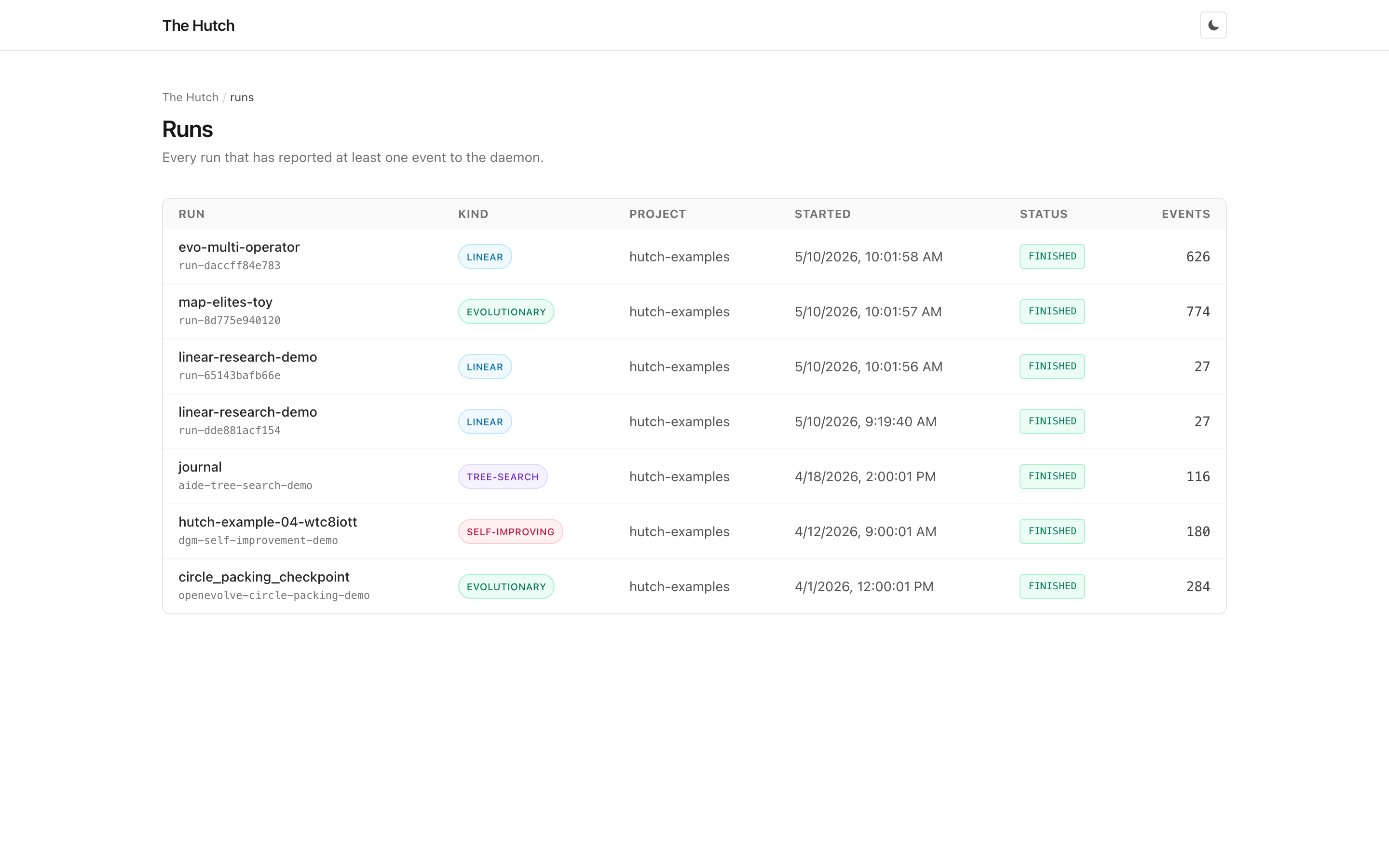Click the run-daccff84e783 identifier

pyautogui.click(x=229, y=265)
